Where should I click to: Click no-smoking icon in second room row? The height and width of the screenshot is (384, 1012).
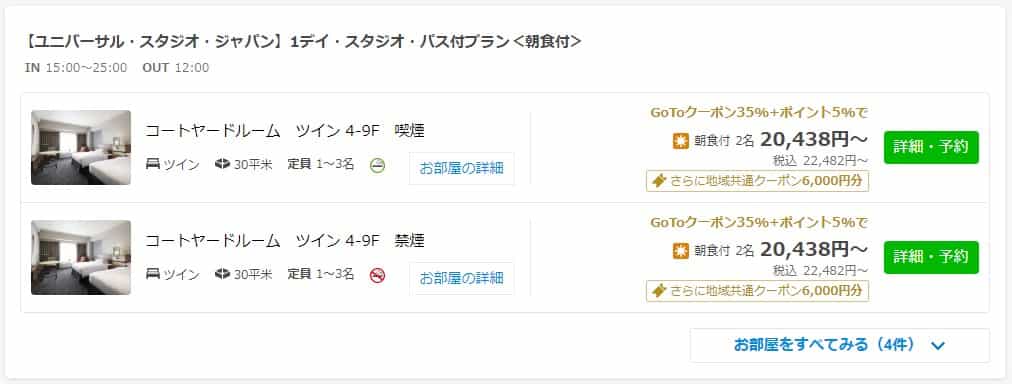coord(378,276)
